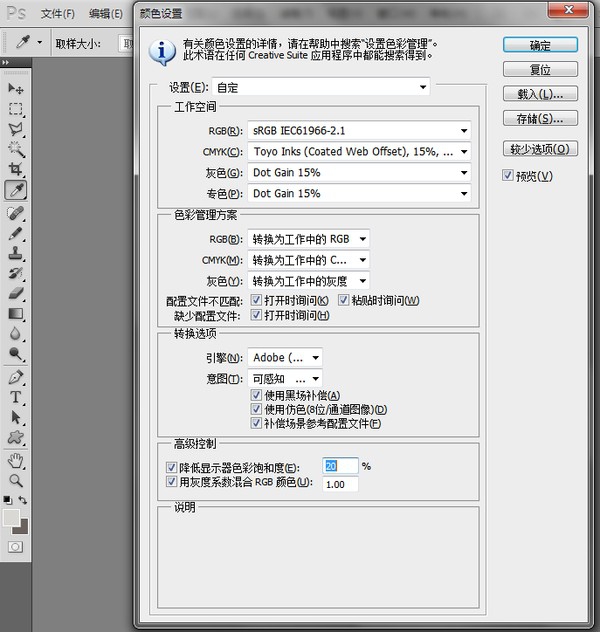Toggle 补偿场景参考配置文件(F) checkbox
This screenshot has height=632, width=600.
pos(256,423)
